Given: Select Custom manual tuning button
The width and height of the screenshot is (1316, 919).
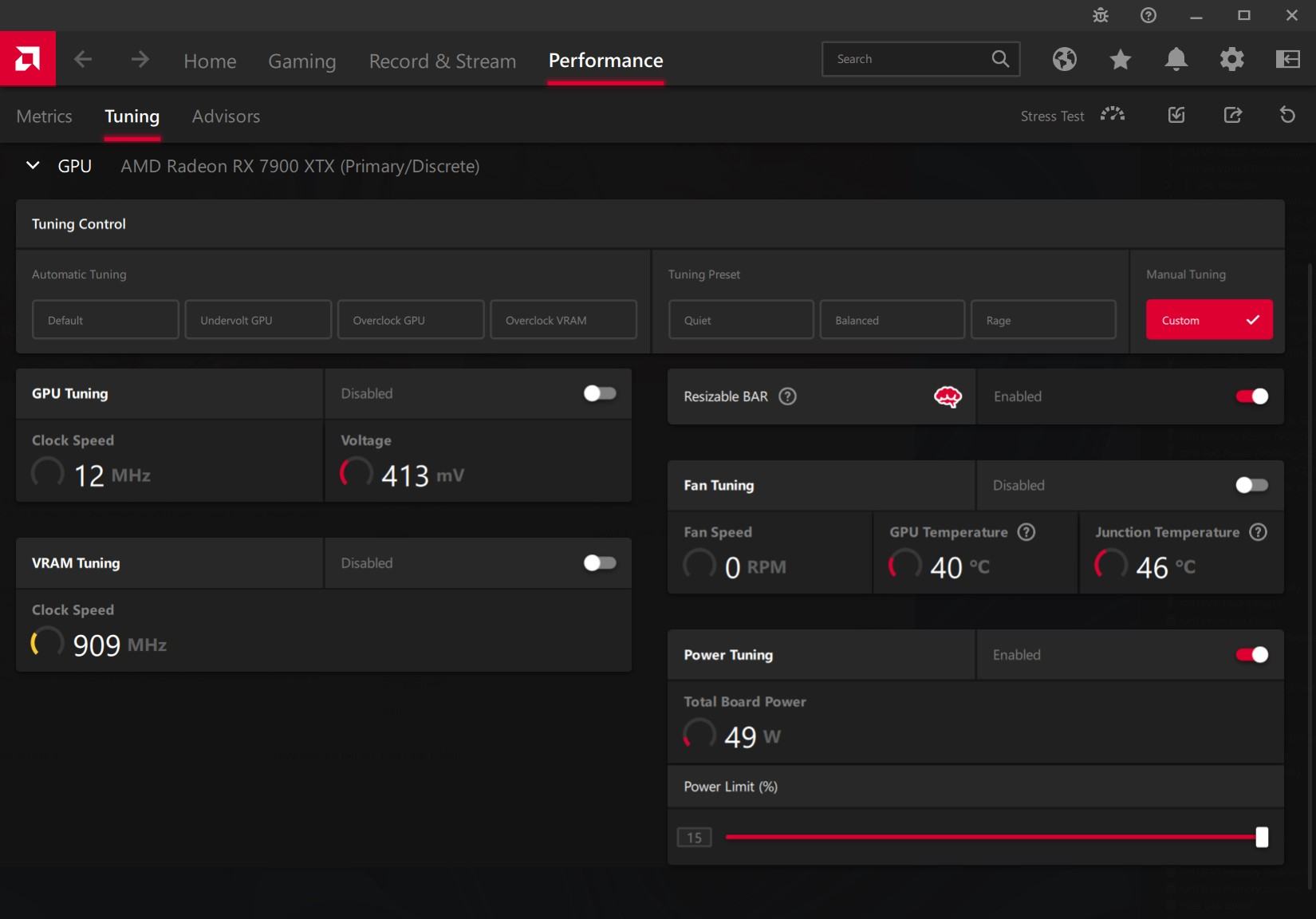Looking at the screenshot, I should point(1209,320).
